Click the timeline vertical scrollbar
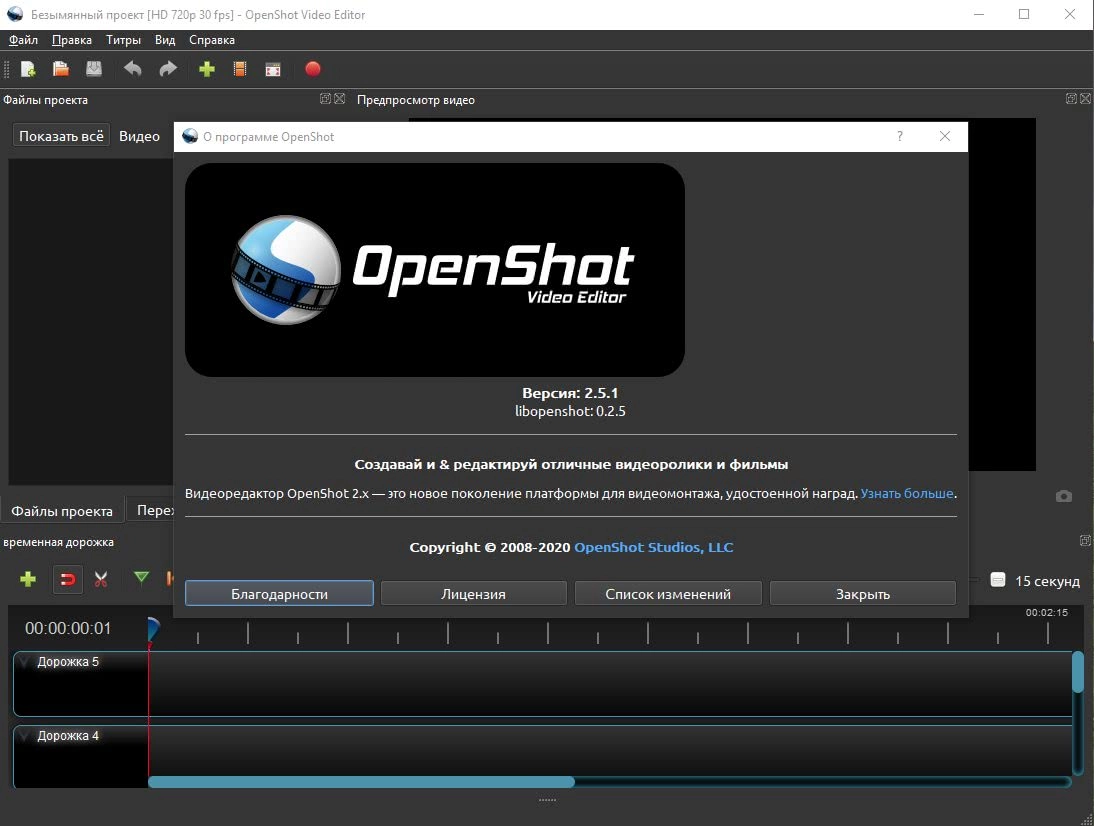The width and height of the screenshot is (1094, 826). [x=1078, y=672]
